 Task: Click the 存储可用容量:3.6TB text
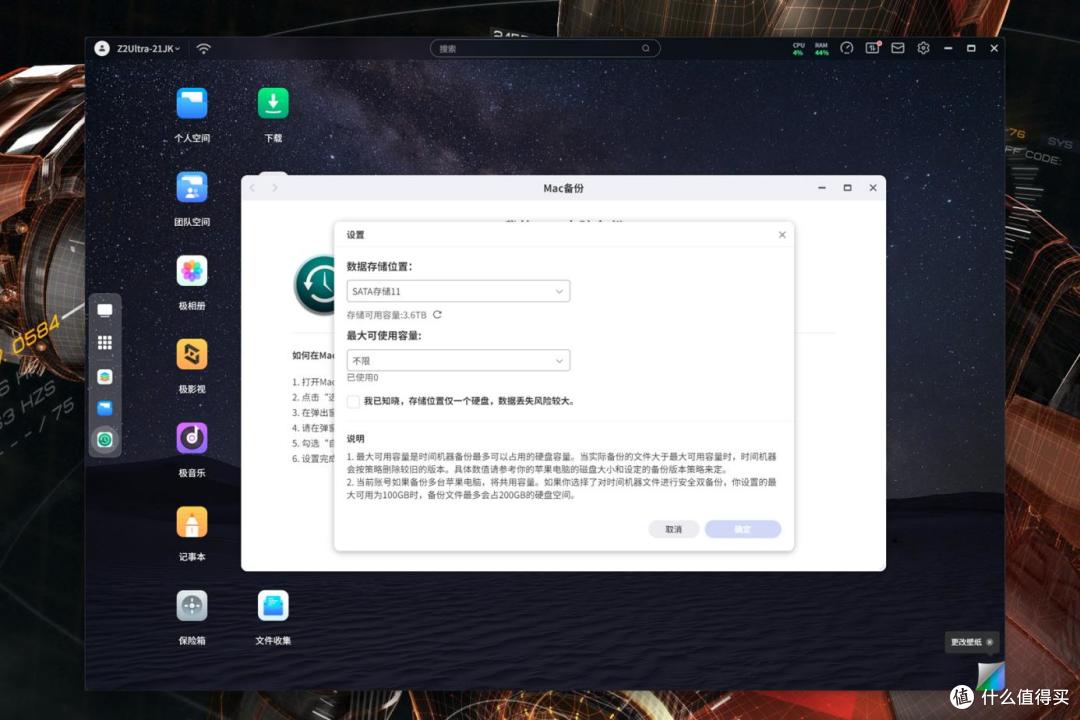[386, 315]
